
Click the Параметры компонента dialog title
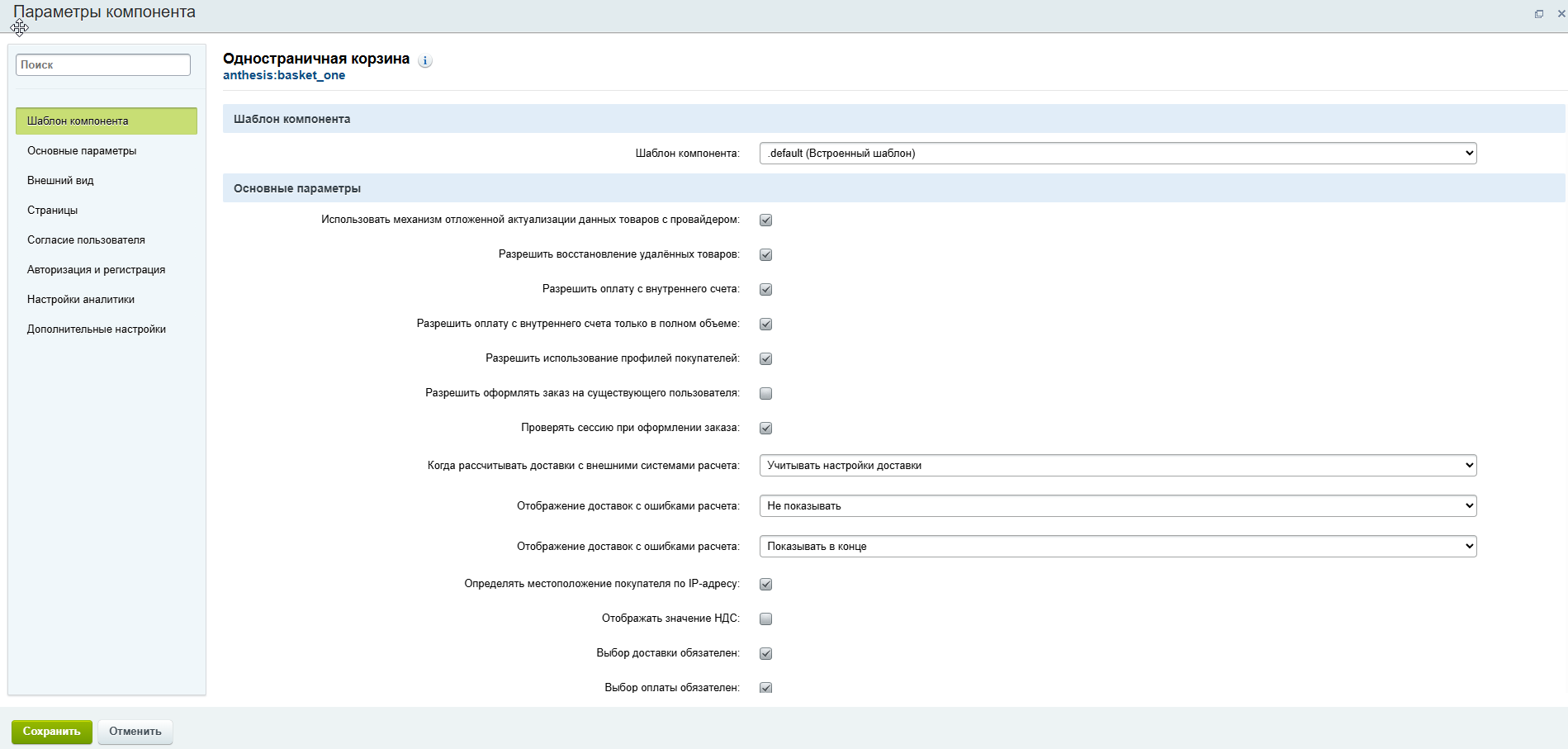pyautogui.click(x=105, y=12)
